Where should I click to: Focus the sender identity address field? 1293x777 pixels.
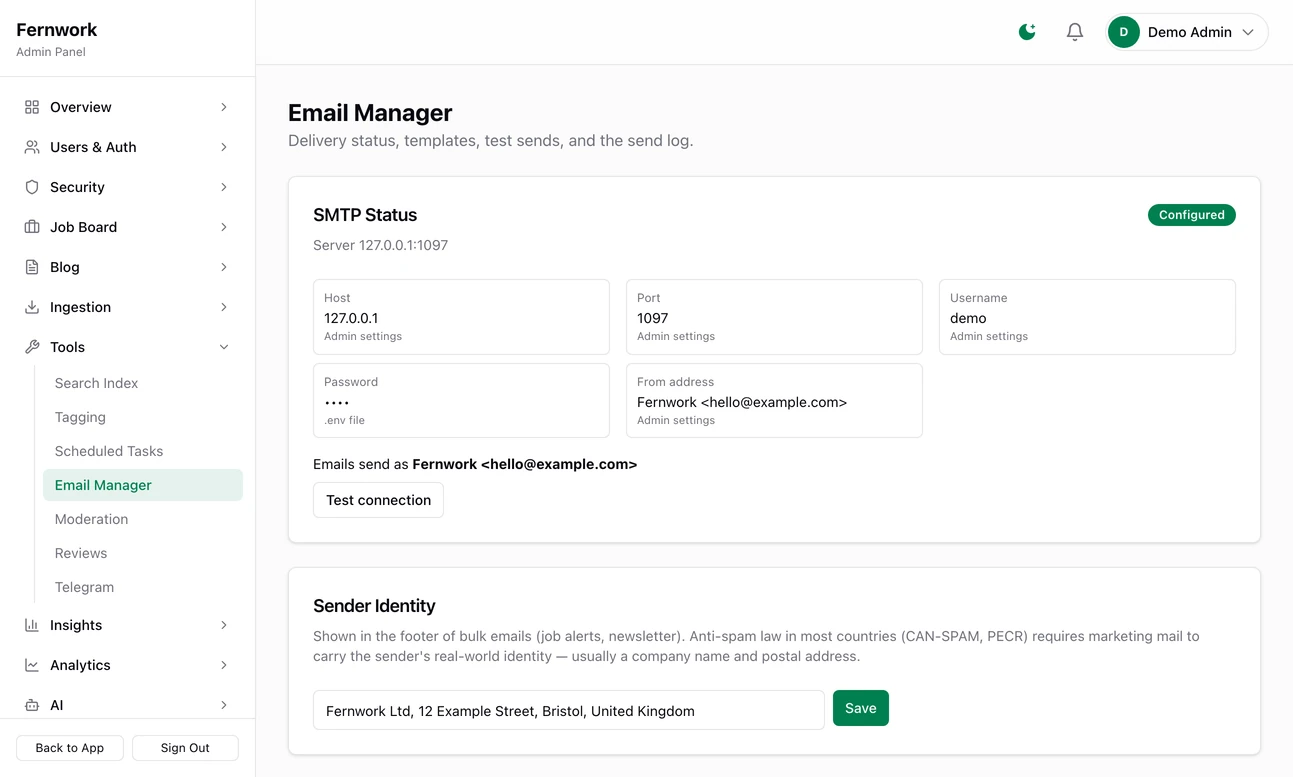coord(569,710)
